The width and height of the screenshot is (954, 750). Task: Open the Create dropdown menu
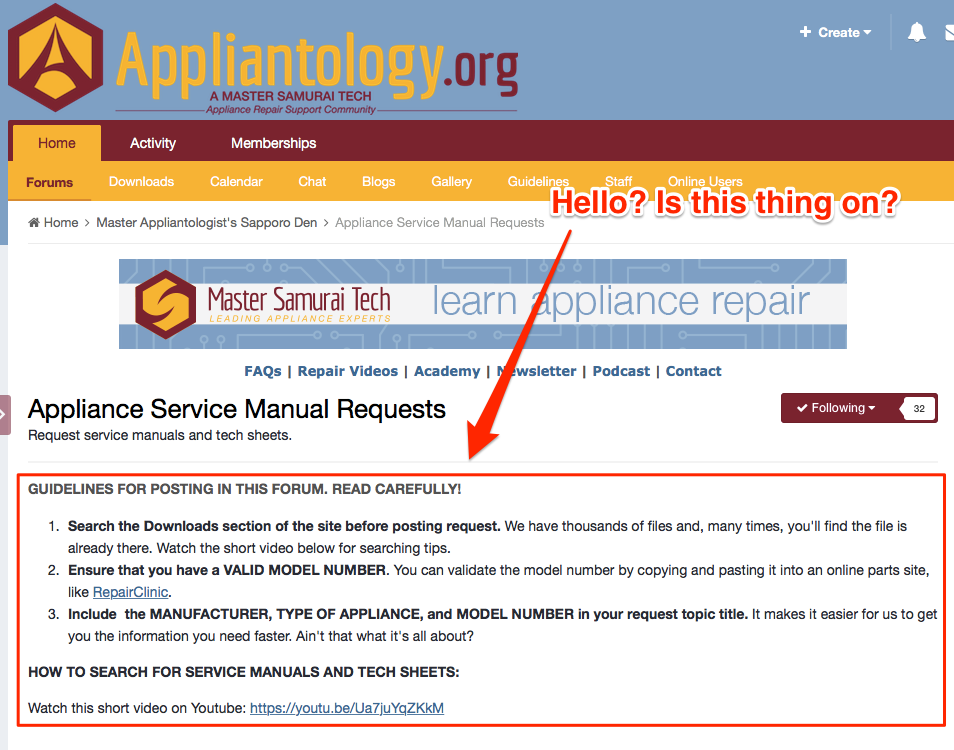(835, 32)
